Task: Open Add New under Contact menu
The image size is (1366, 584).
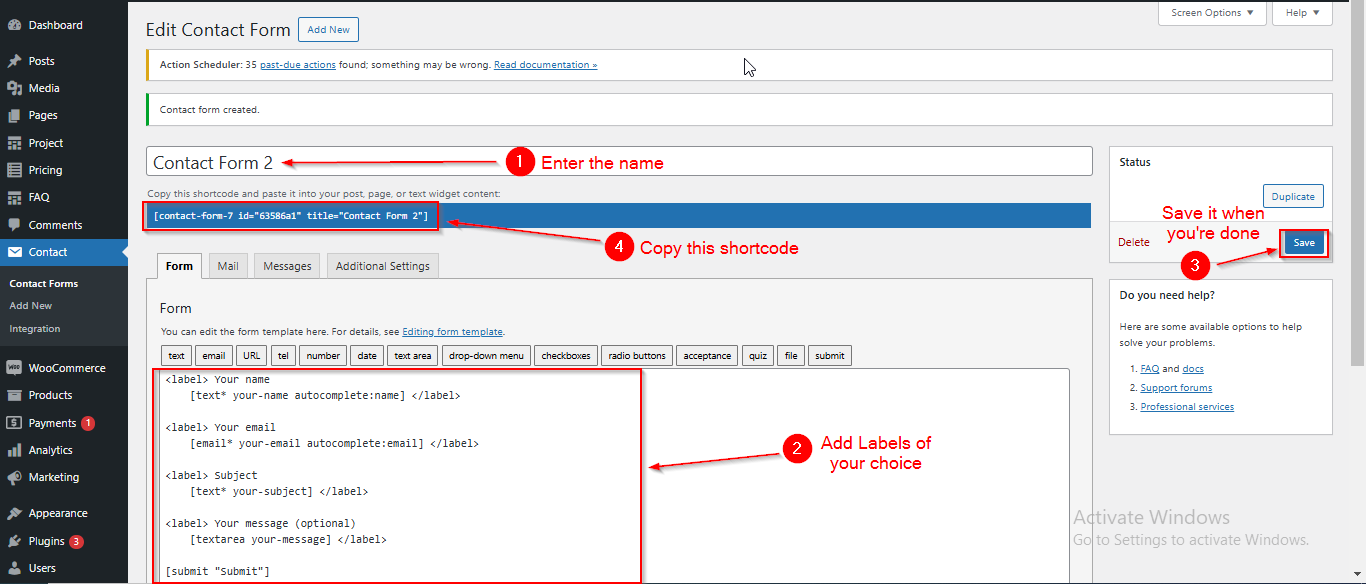Action: click(31, 306)
